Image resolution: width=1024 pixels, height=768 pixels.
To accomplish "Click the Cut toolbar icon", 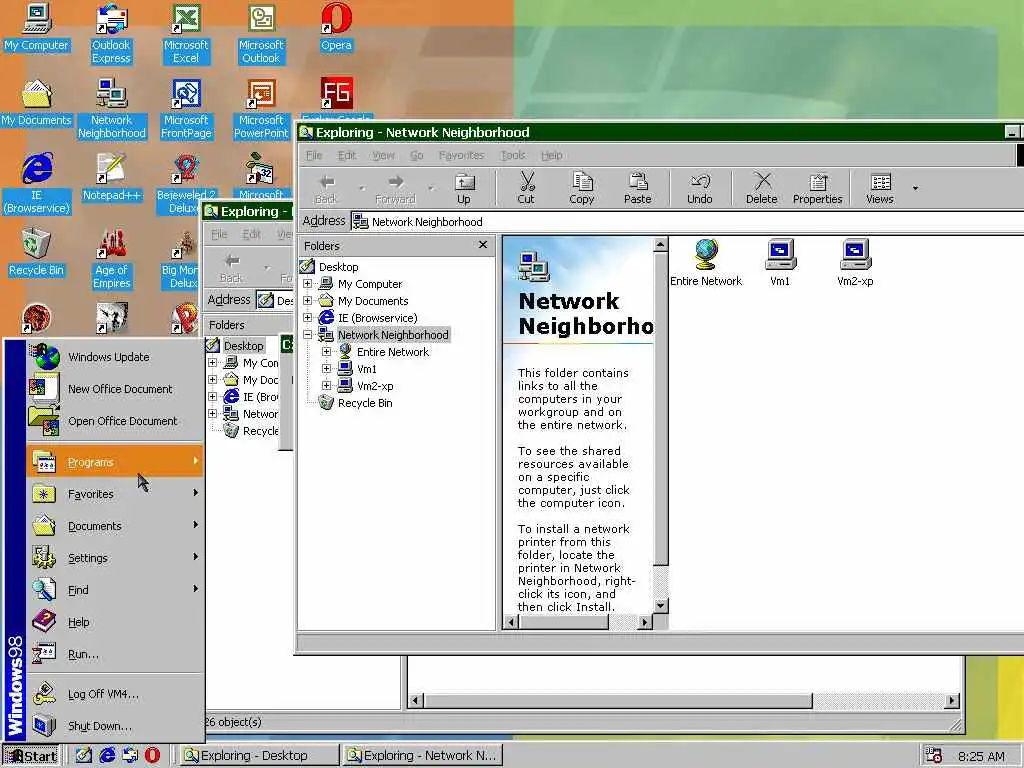I will point(526,188).
